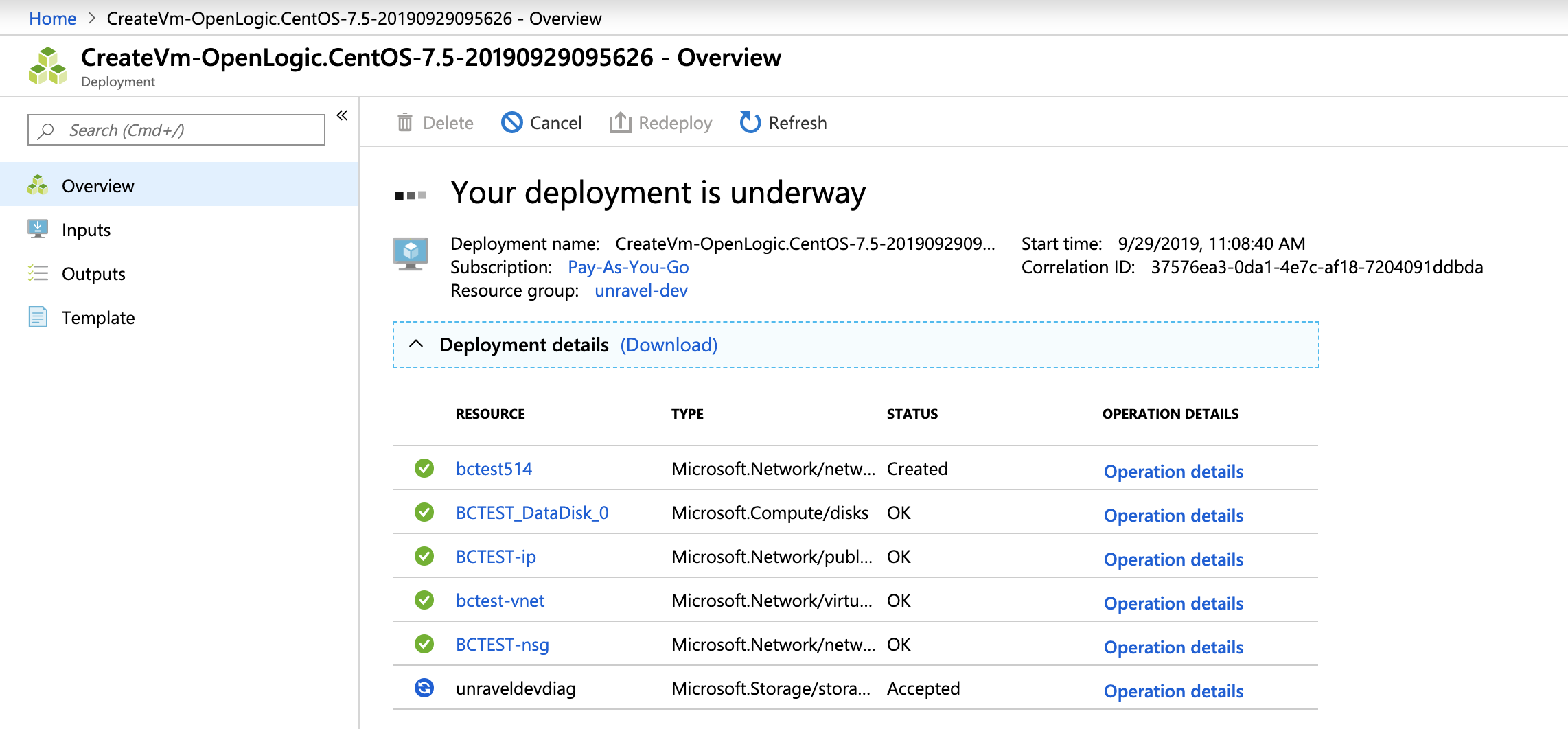The image size is (1568, 729).
Task: Click the Correlation ID value text
Action: point(1317,267)
